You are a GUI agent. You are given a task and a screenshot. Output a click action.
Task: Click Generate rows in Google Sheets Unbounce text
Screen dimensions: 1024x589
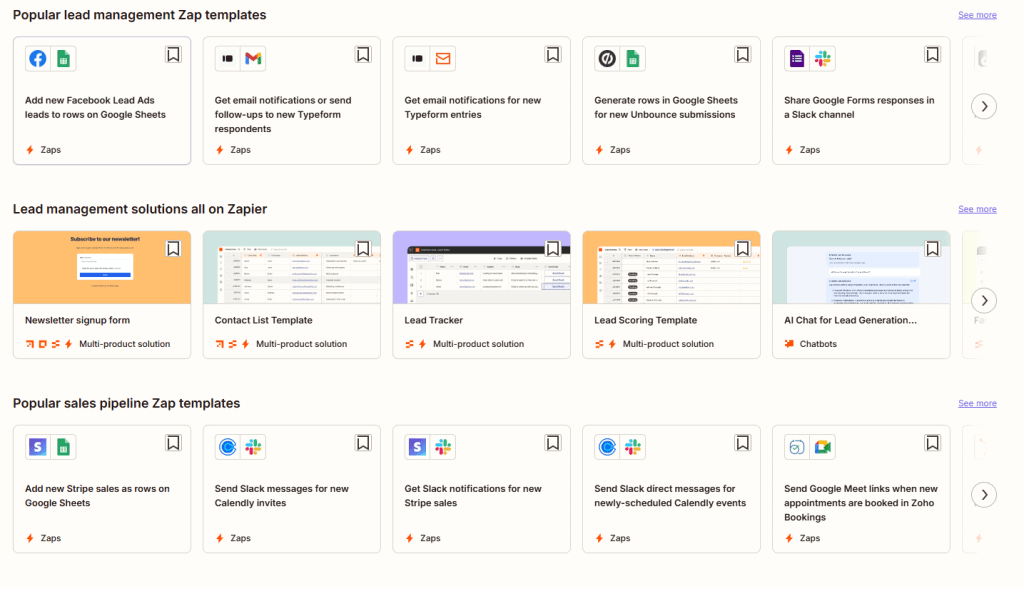pos(666,107)
